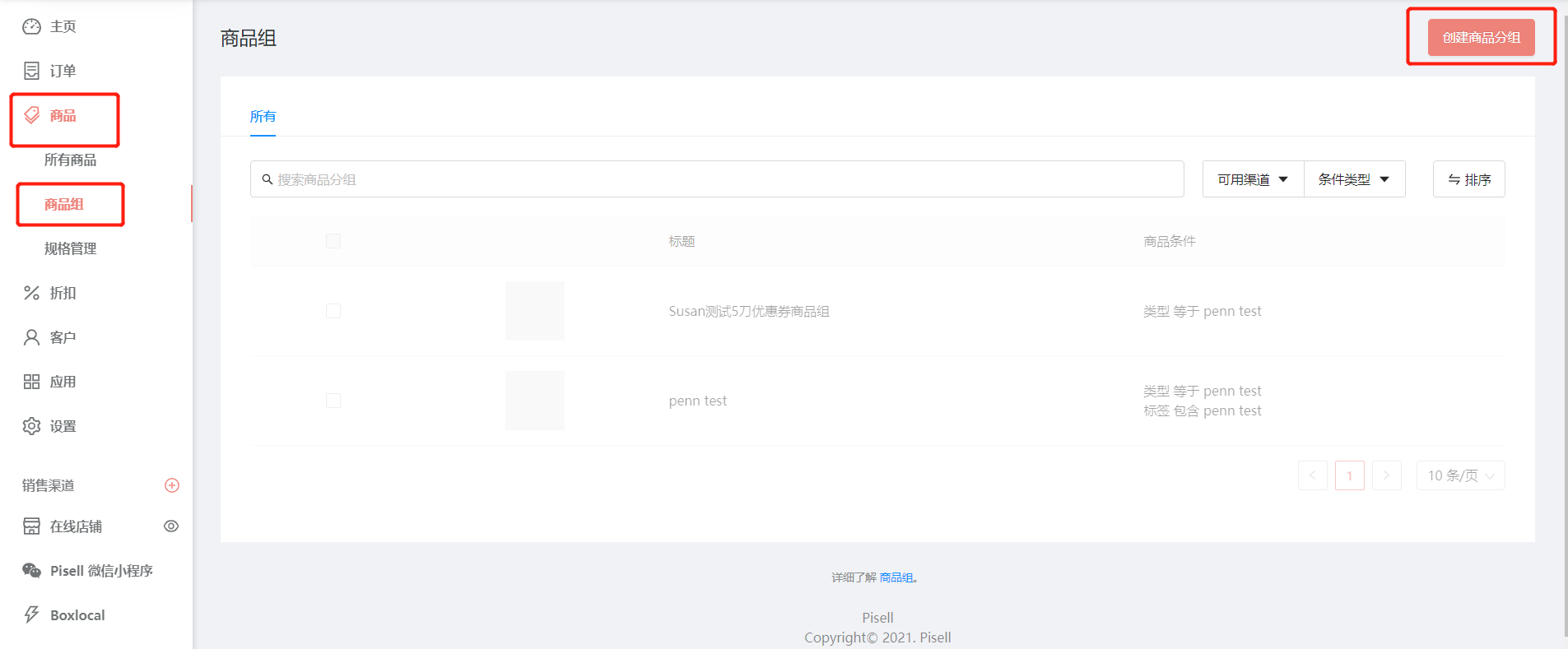Click 创建商品分组 button

[x=1481, y=38]
